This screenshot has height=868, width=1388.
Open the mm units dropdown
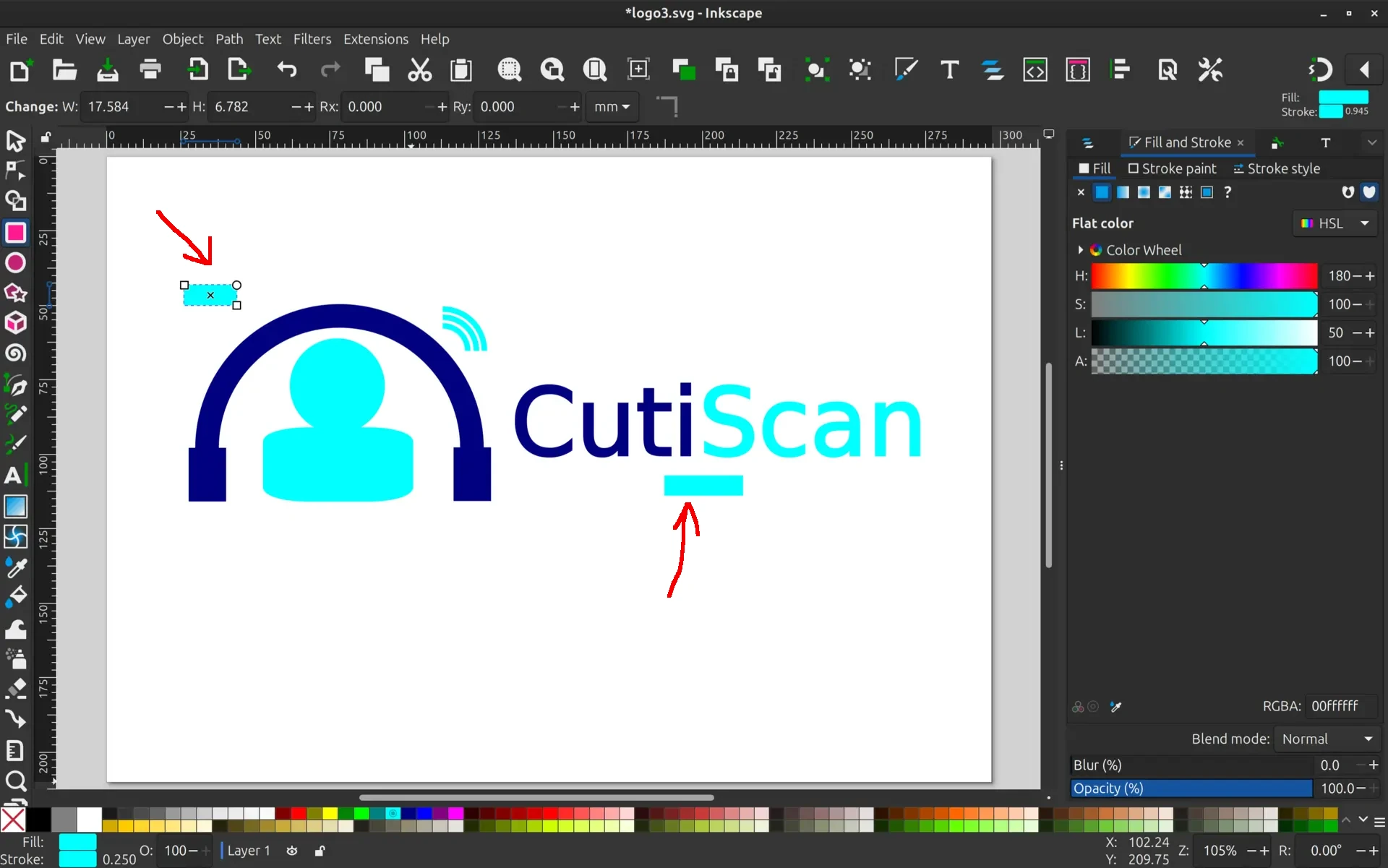[x=612, y=107]
